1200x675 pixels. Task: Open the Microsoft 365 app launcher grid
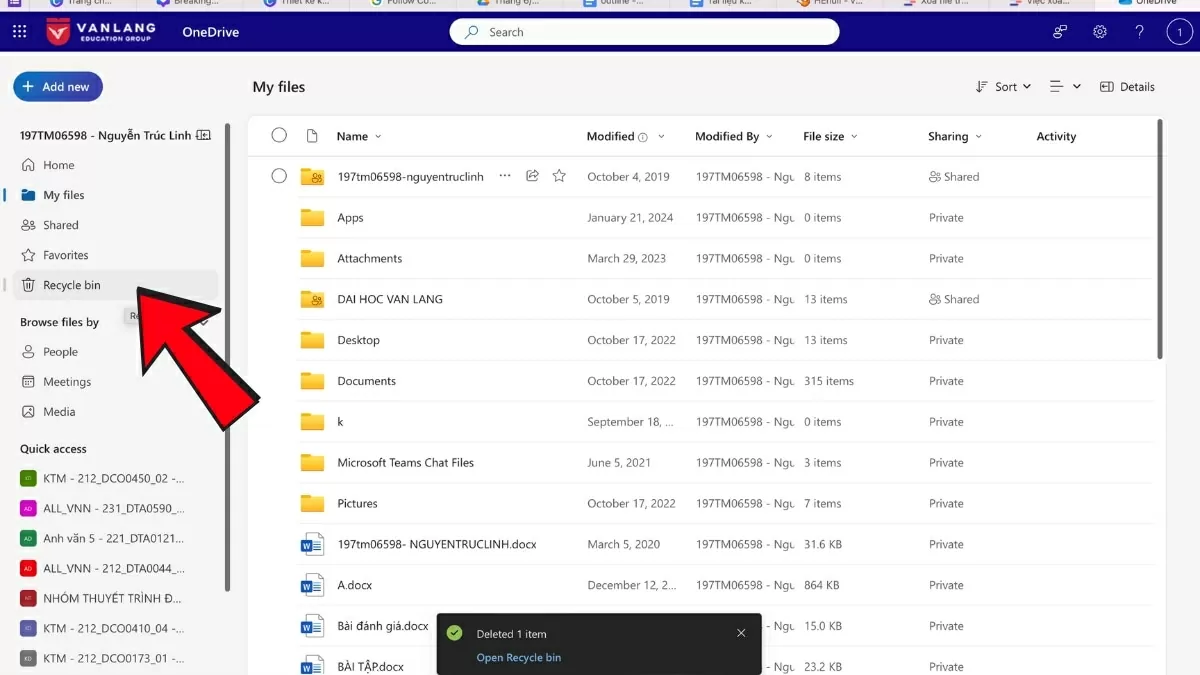click(x=18, y=31)
